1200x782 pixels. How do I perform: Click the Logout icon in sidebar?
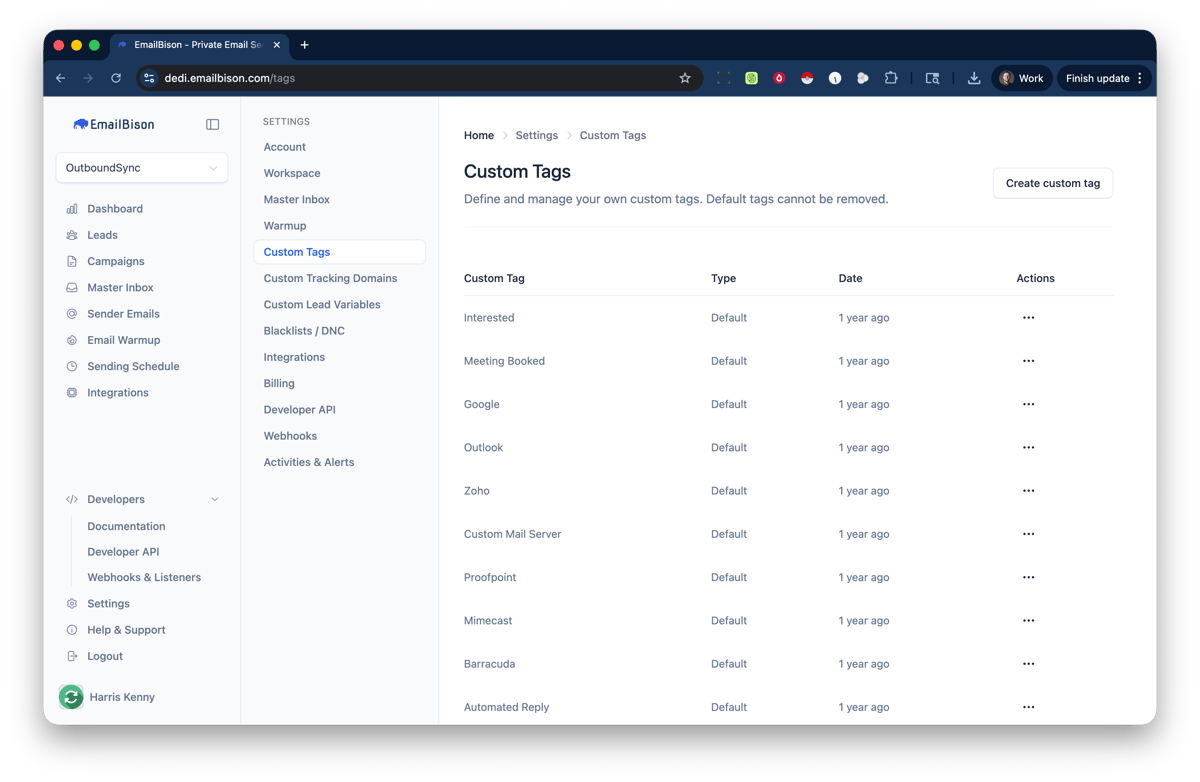pos(72,656)
